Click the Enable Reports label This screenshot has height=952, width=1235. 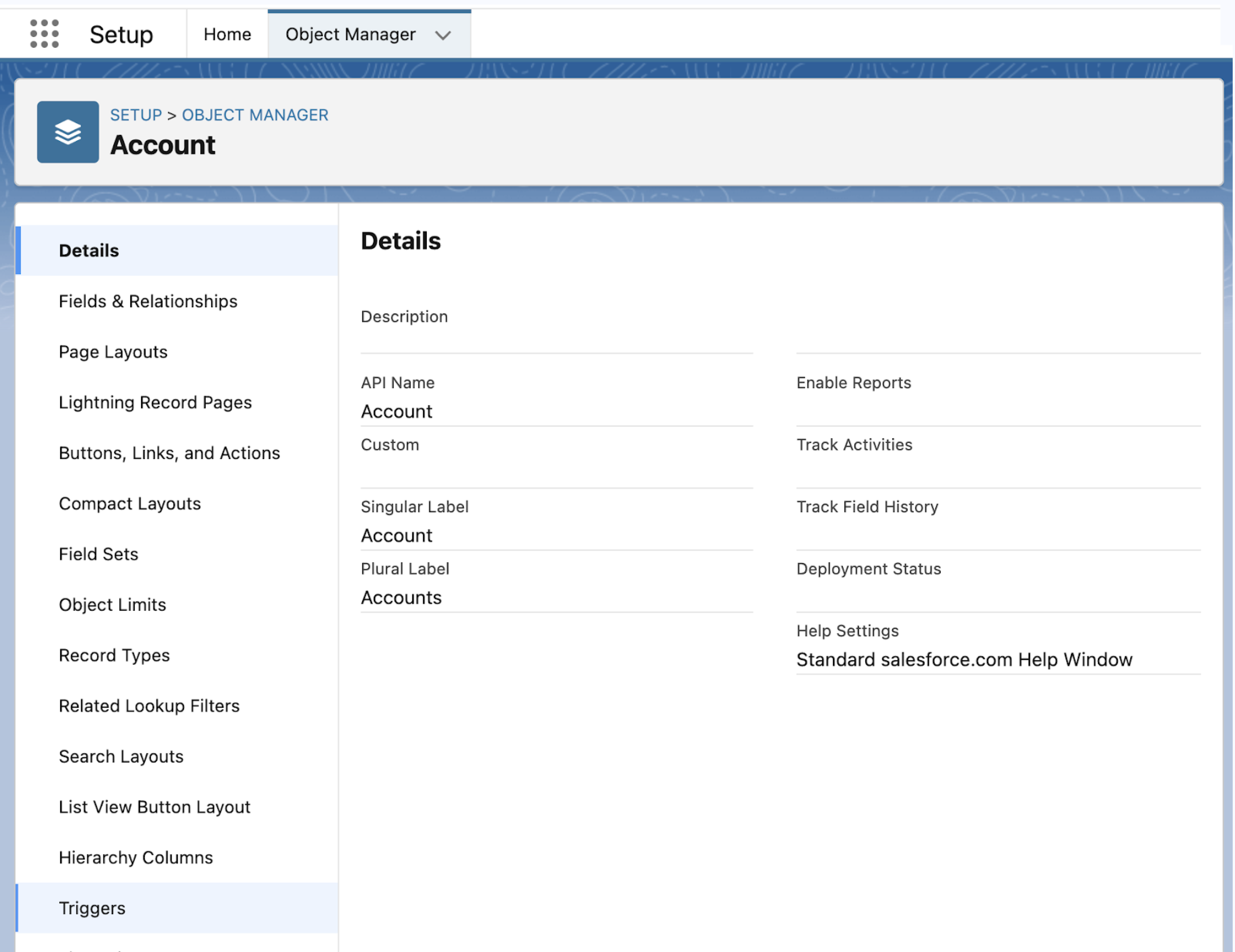click(853, 383)
